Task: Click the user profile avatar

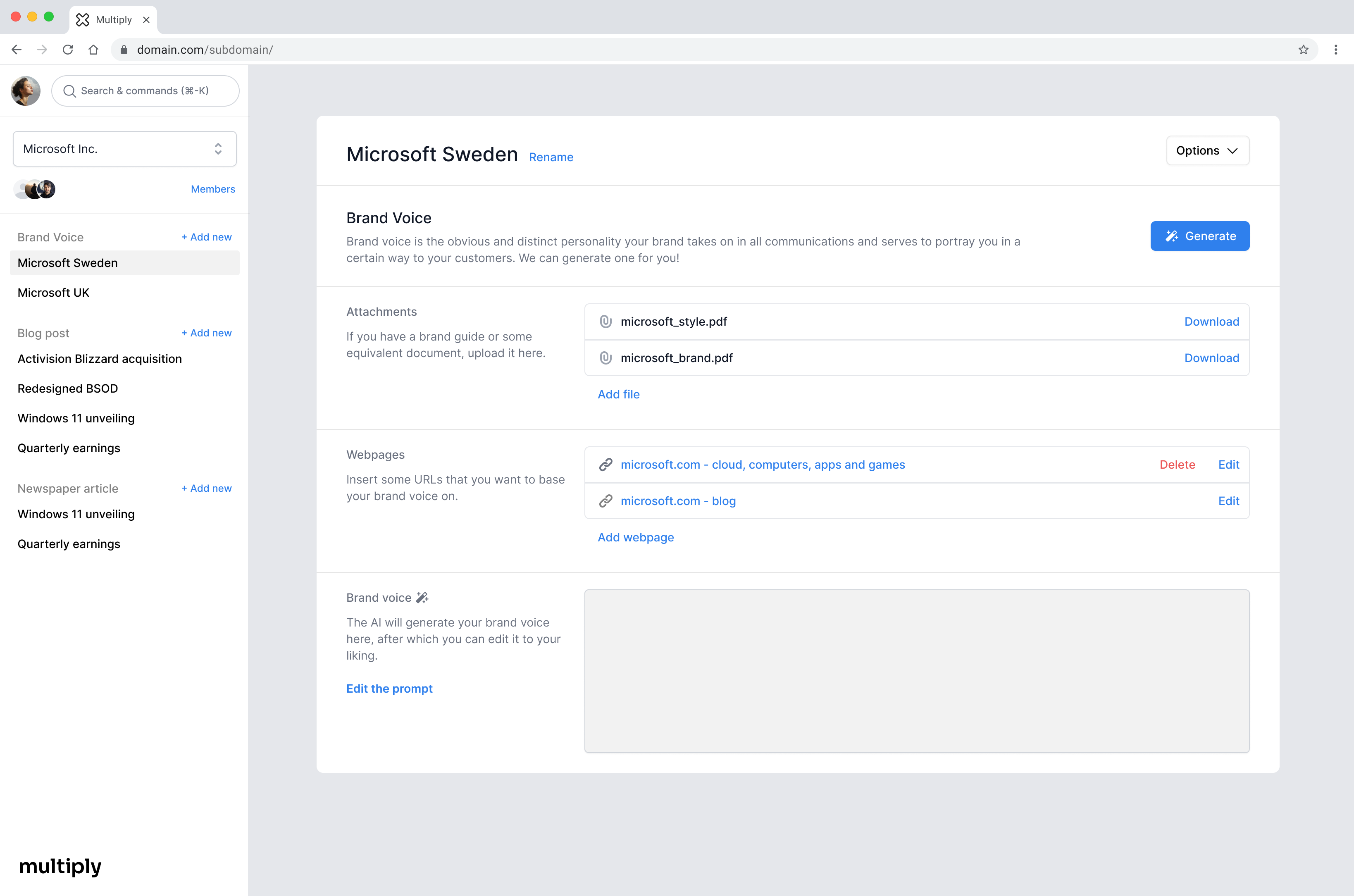Action: pyautogui.click(x=26, y=91)
